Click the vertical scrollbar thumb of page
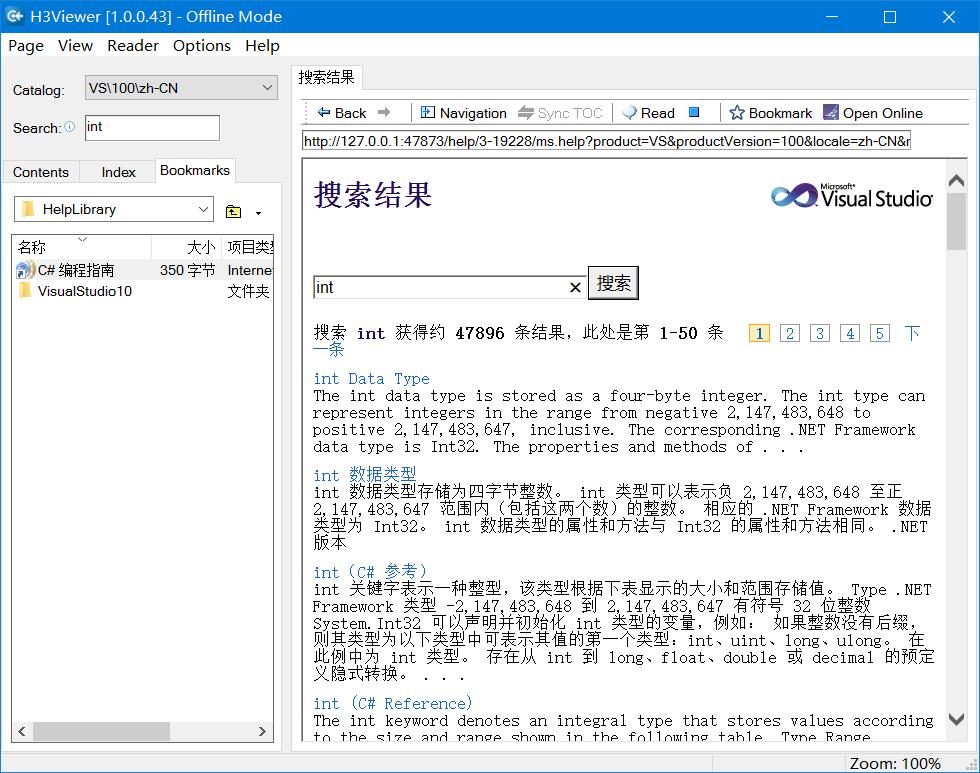The image size is (980, 773). 956,221
